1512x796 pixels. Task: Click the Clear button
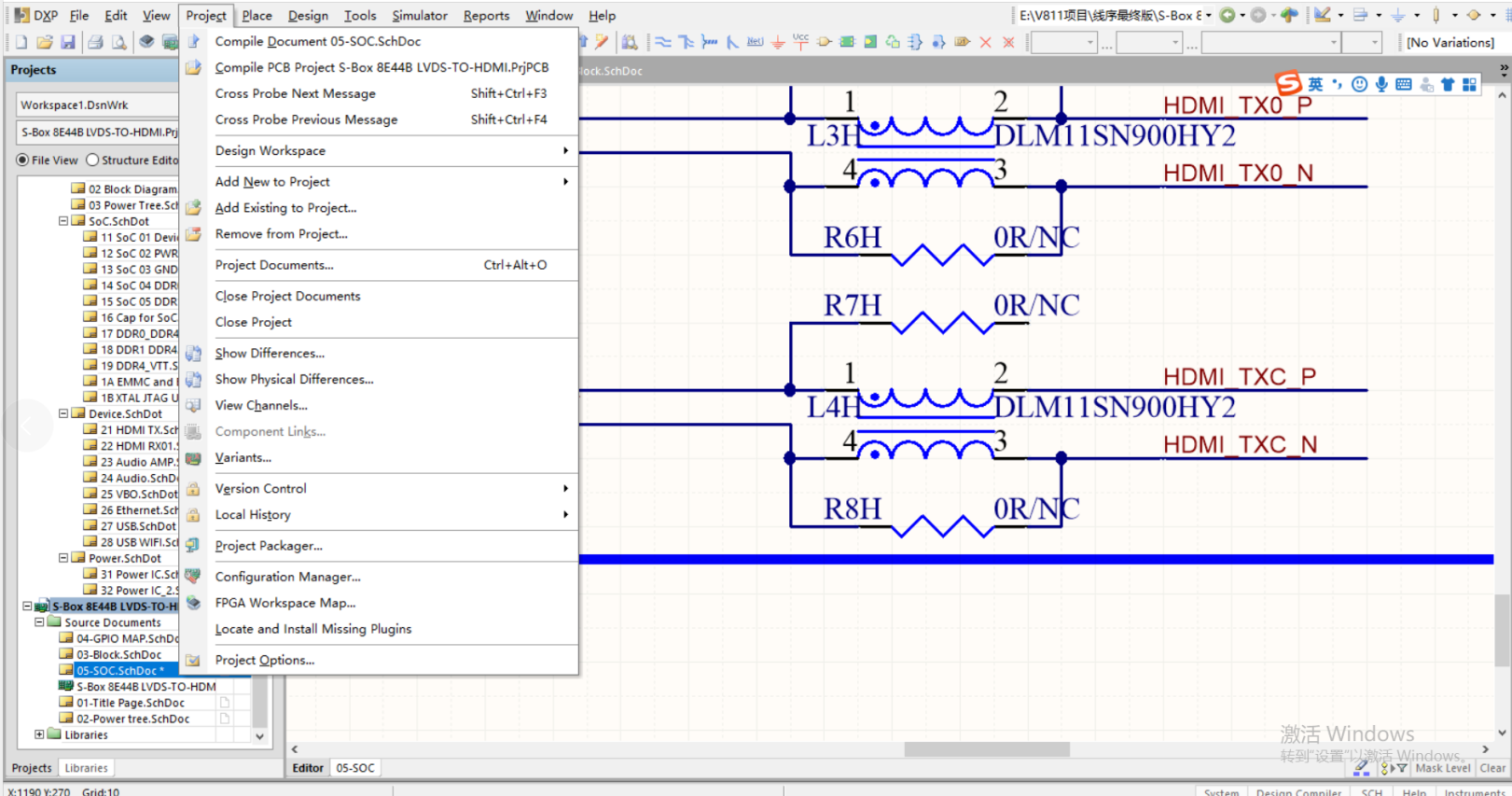(x=1491, y=768)
